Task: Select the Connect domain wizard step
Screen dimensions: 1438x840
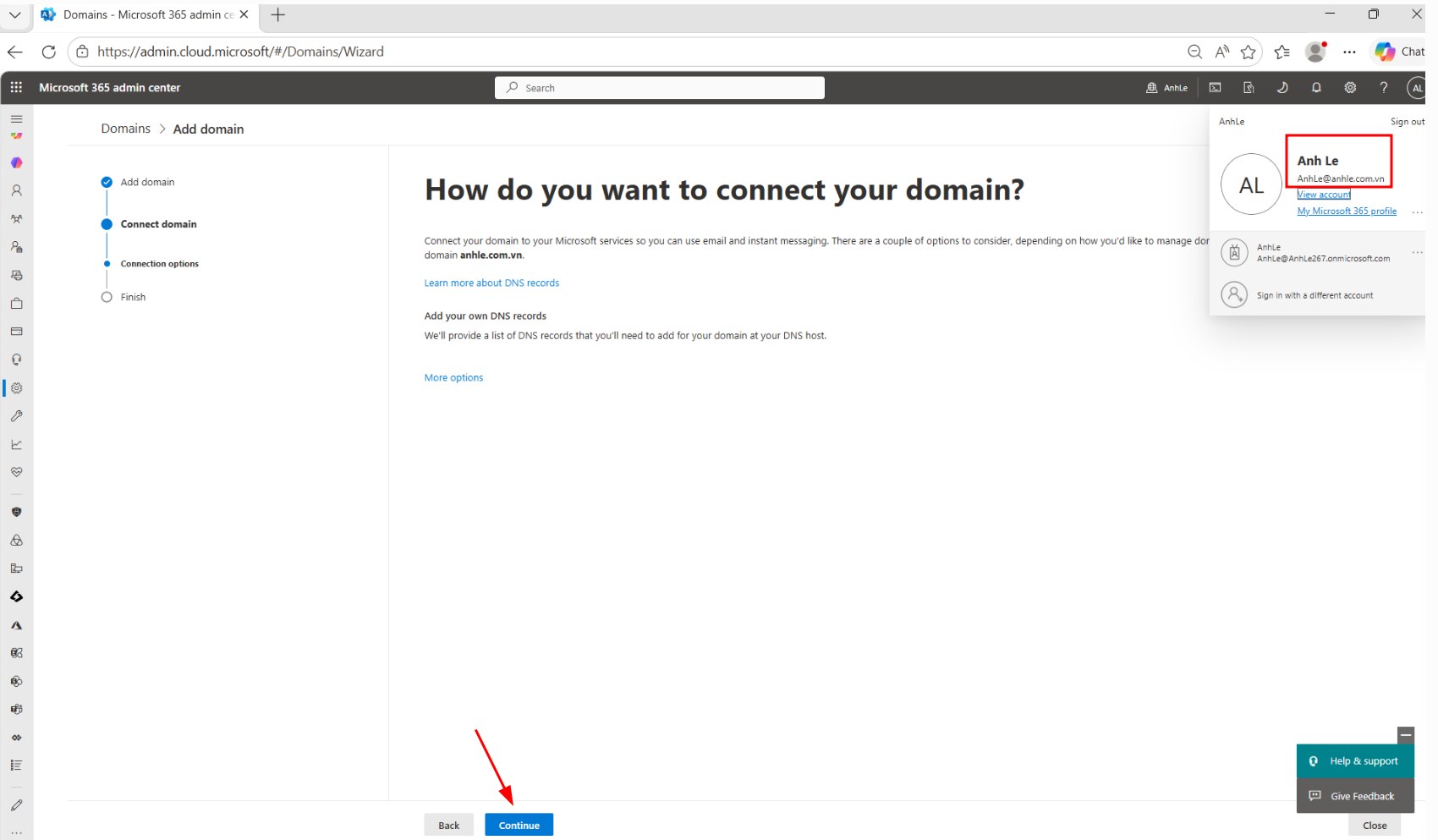Action: click(x=158, y=224)
